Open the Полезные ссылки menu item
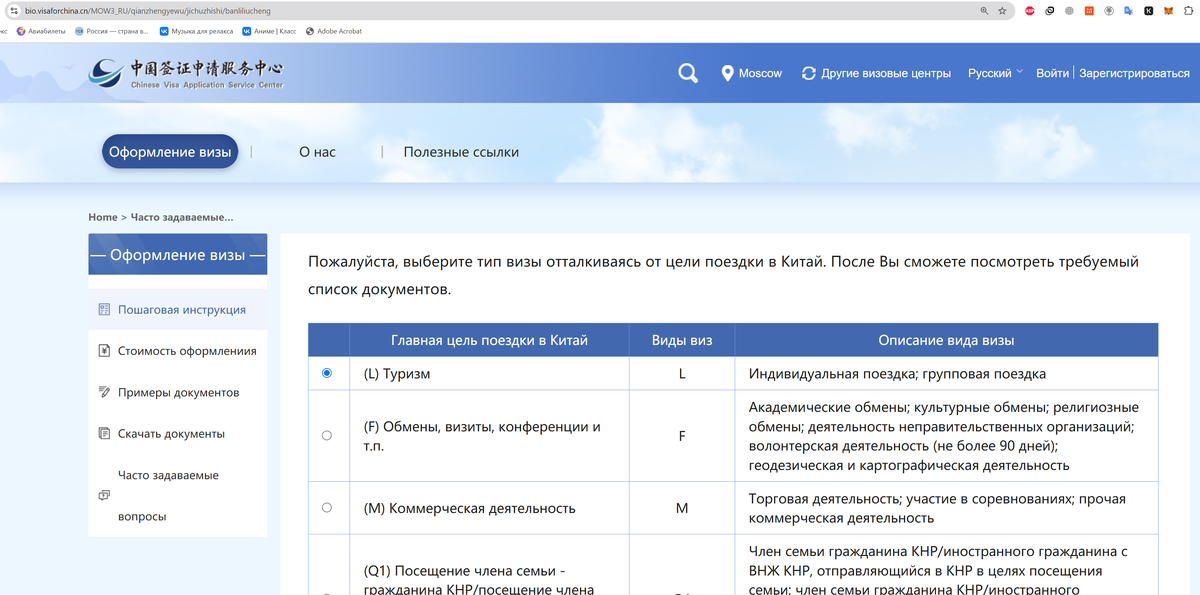The width and height of the screenshot is (1200, 595). [461, 152]
